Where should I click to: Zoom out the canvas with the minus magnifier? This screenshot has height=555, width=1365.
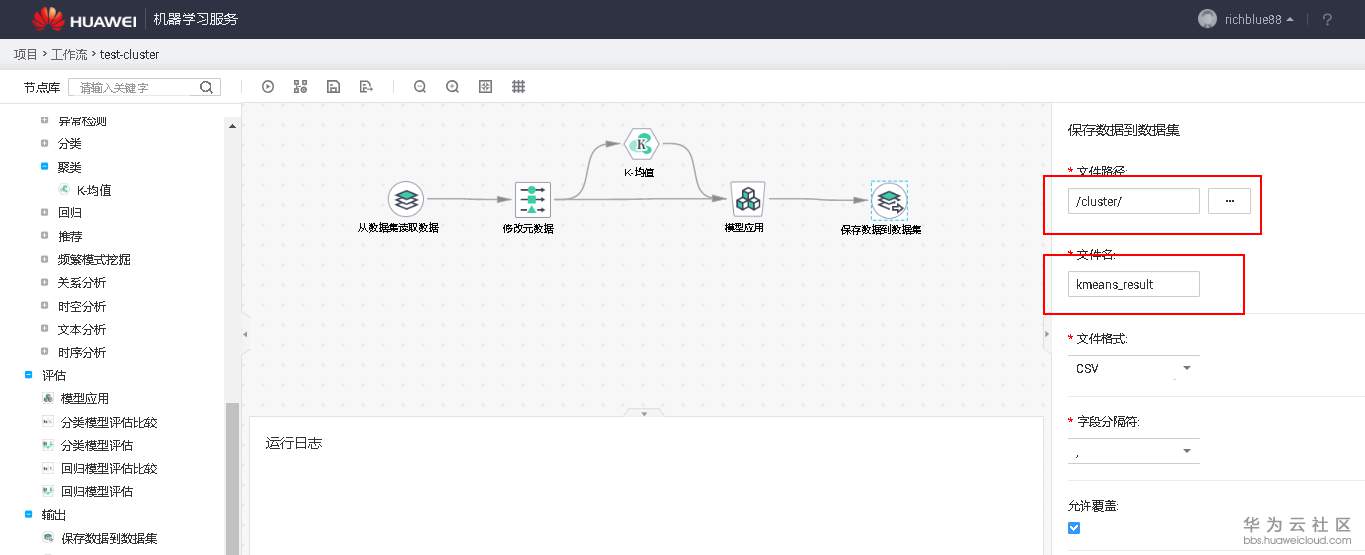tap(420, 87)
